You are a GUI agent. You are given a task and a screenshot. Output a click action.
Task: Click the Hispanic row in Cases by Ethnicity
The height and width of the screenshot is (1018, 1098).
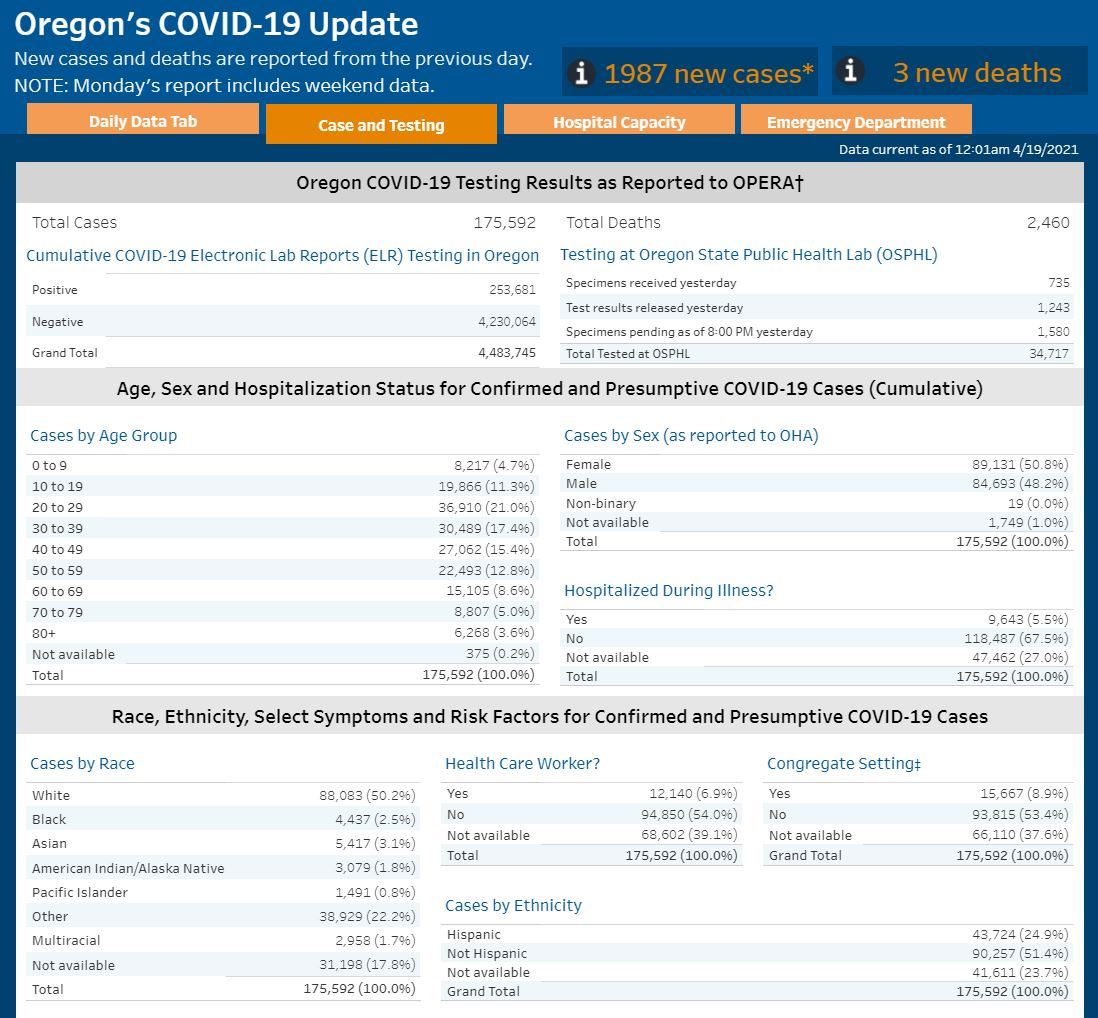coord(757,934)
